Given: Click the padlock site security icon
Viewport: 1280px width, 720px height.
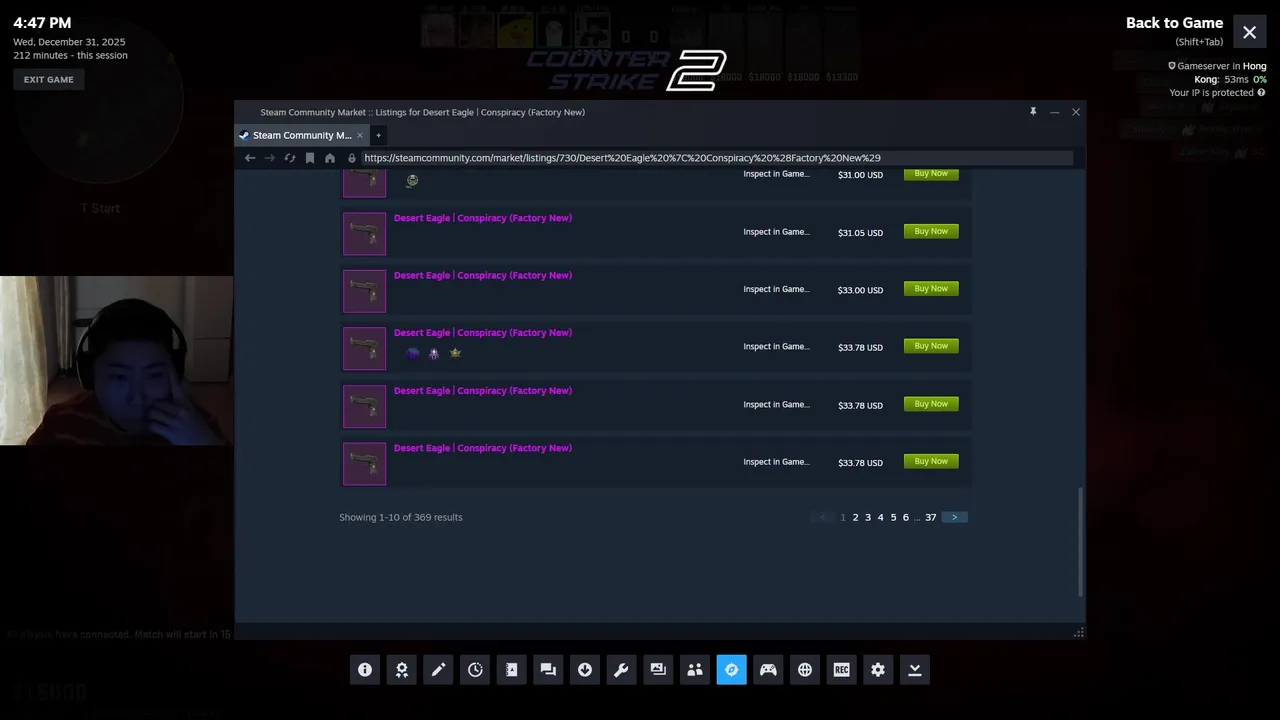Looking at the screenshot, I should [352, 158].
